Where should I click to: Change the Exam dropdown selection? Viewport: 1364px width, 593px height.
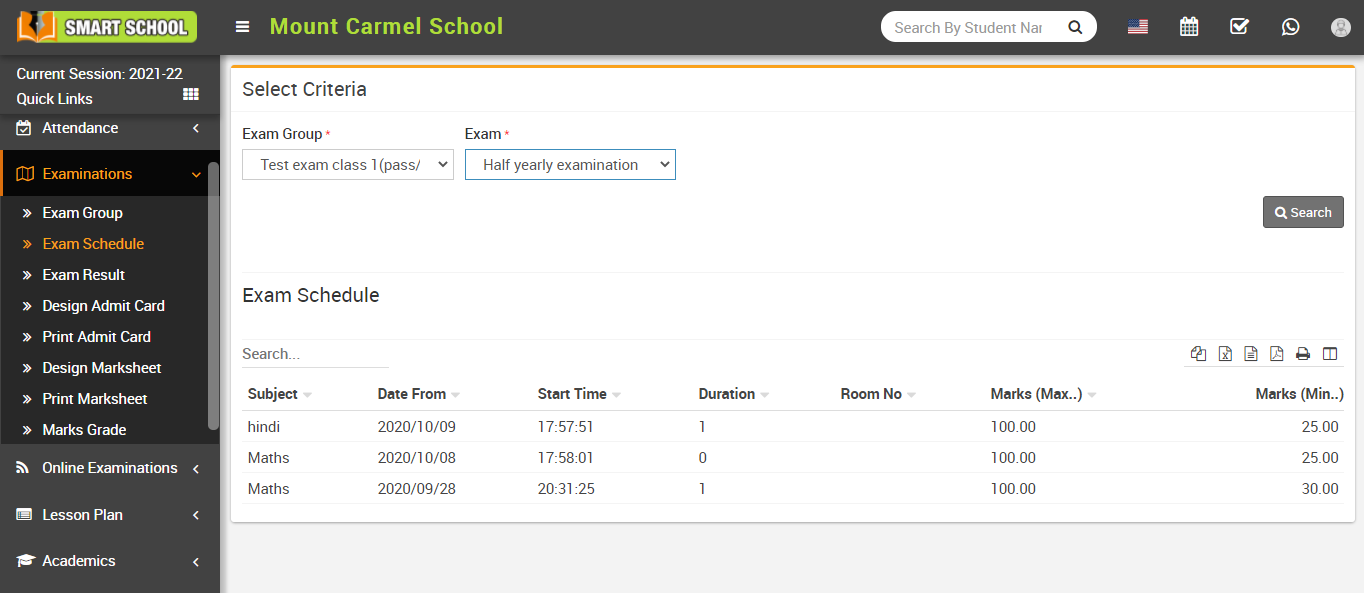(x=569, y=164)
